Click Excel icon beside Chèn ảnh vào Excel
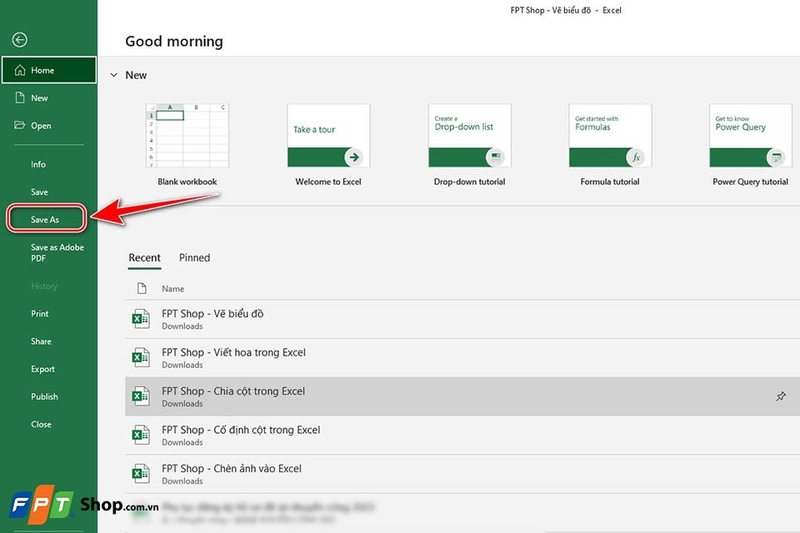800x533 pixels. [x=140, y=474]
